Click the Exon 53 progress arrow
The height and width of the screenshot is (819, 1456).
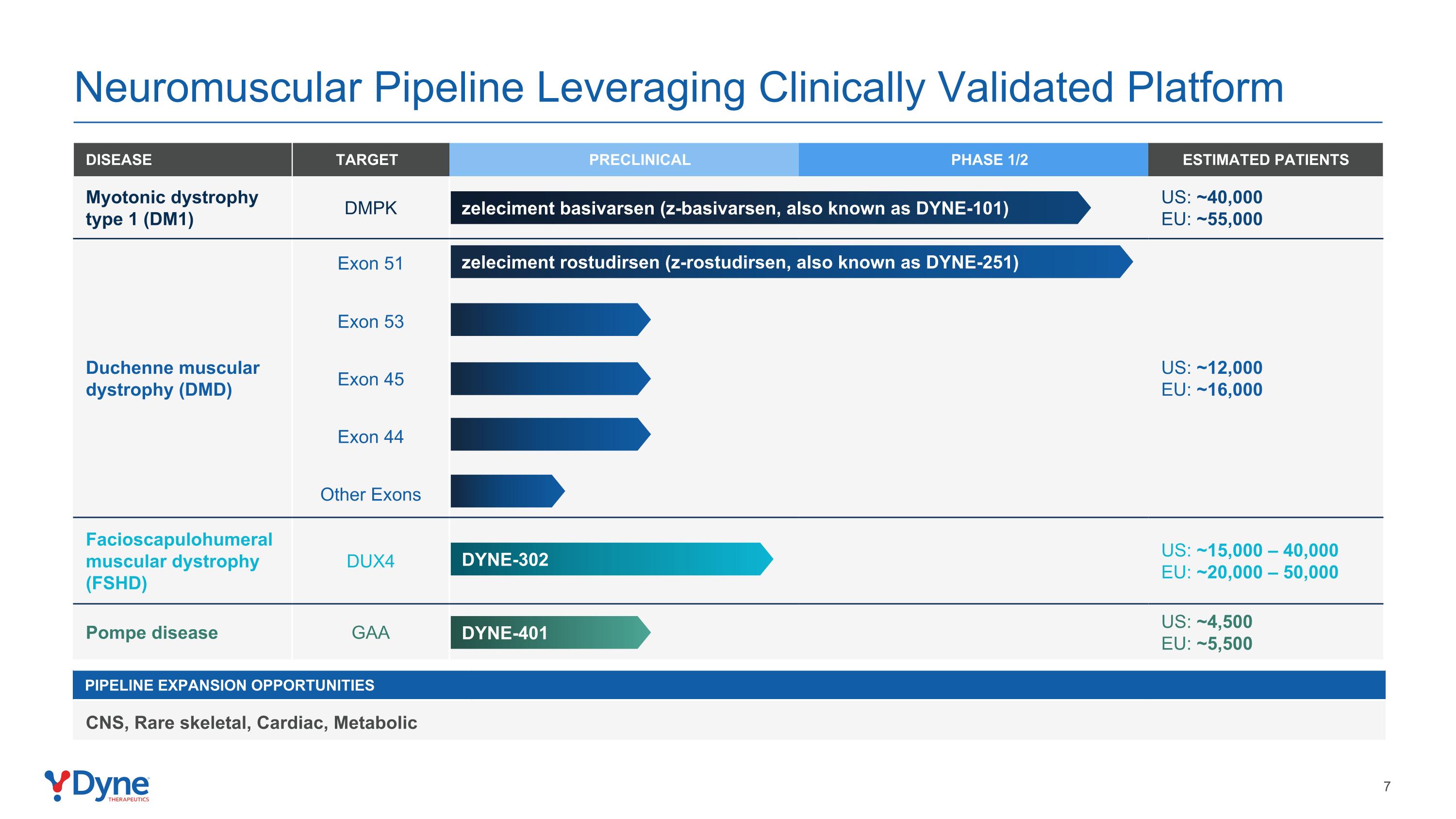549,320
